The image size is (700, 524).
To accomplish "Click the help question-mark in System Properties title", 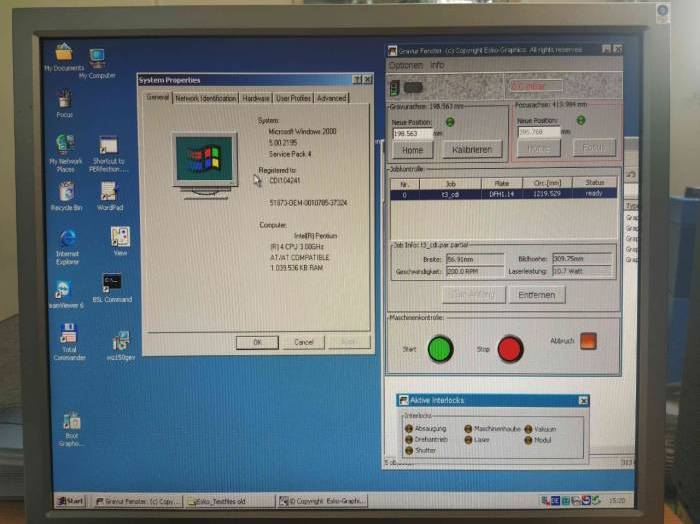I will 357,80.
